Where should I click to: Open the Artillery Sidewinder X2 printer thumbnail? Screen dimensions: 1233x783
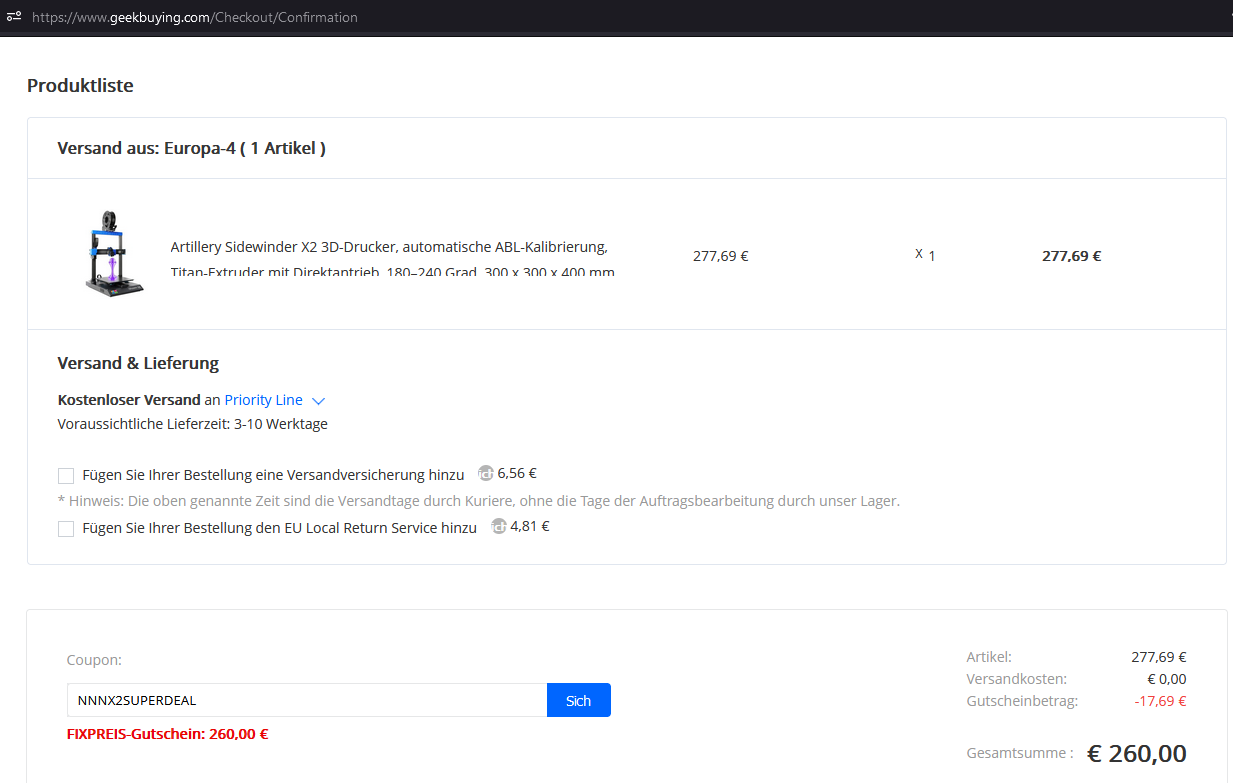pyautogui.click(x=114, y=254)
